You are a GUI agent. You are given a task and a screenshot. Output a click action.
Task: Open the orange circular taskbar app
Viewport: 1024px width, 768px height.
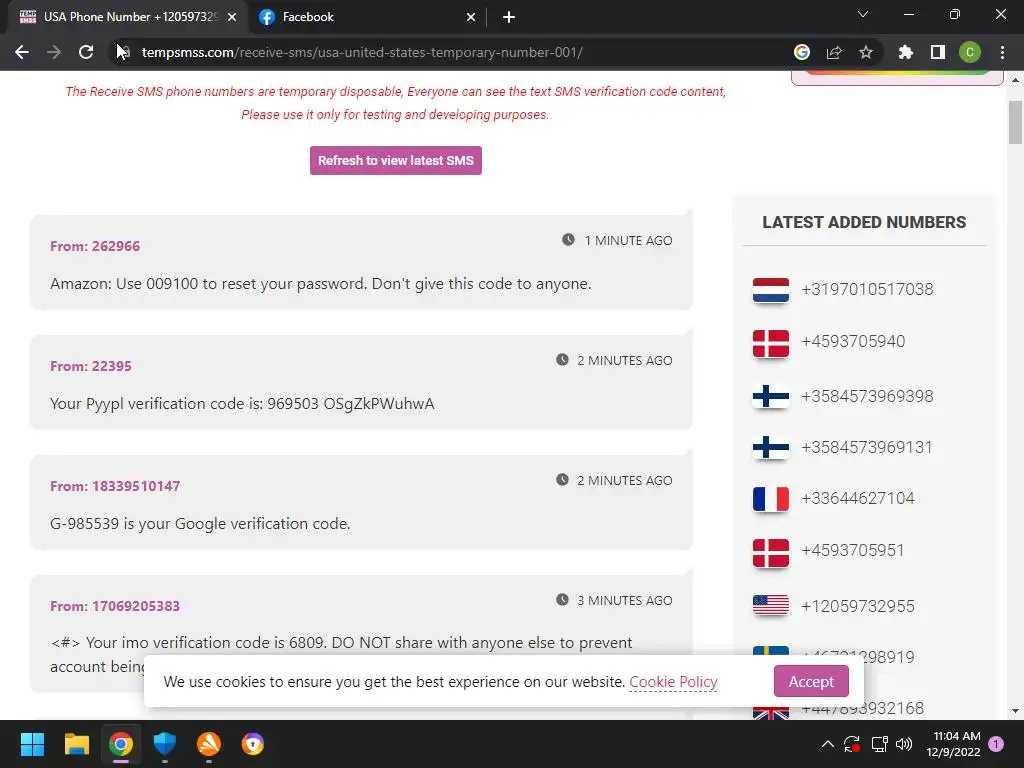[209, 744]
